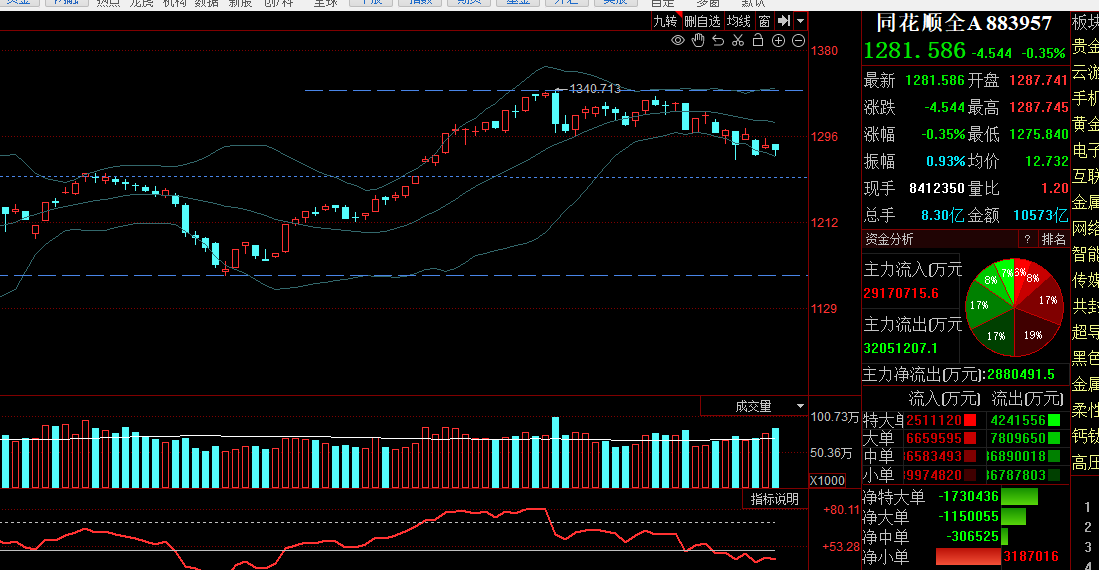The image size is (1099, 570).
Task: Select the hand pan tool
Action: (698, 41)
